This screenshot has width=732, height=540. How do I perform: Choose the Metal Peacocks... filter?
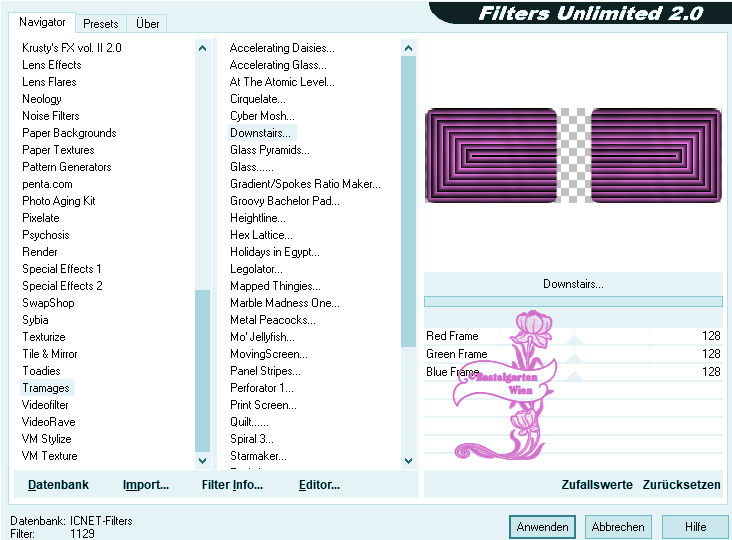(x=273, y=320)
